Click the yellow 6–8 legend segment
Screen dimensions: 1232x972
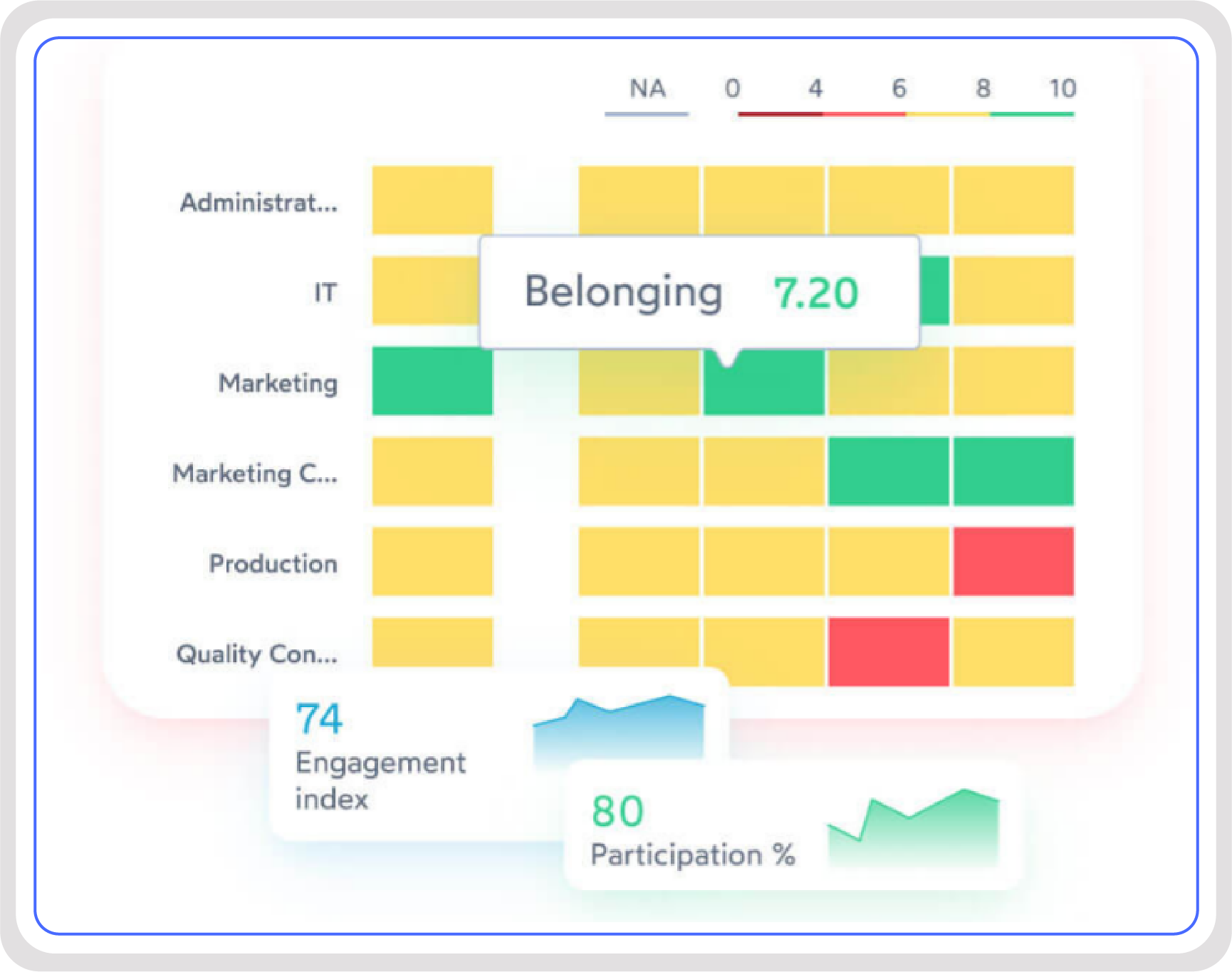pos(947,114)
